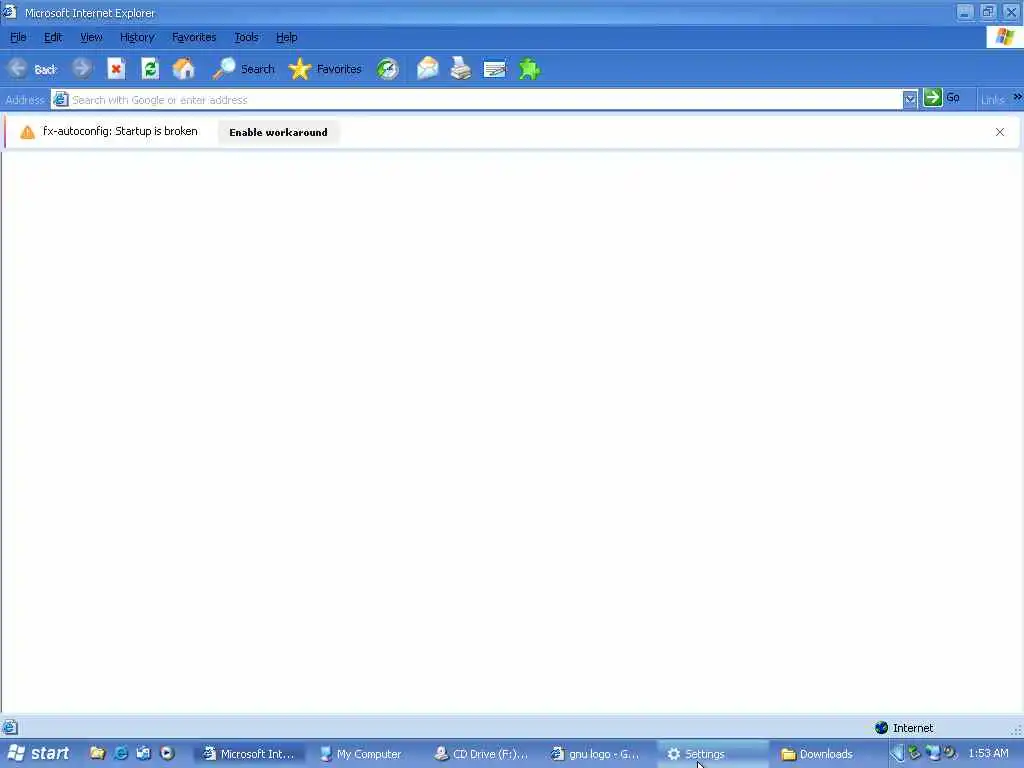
Task: Open the History menu
Action: [x=137, y=37]
